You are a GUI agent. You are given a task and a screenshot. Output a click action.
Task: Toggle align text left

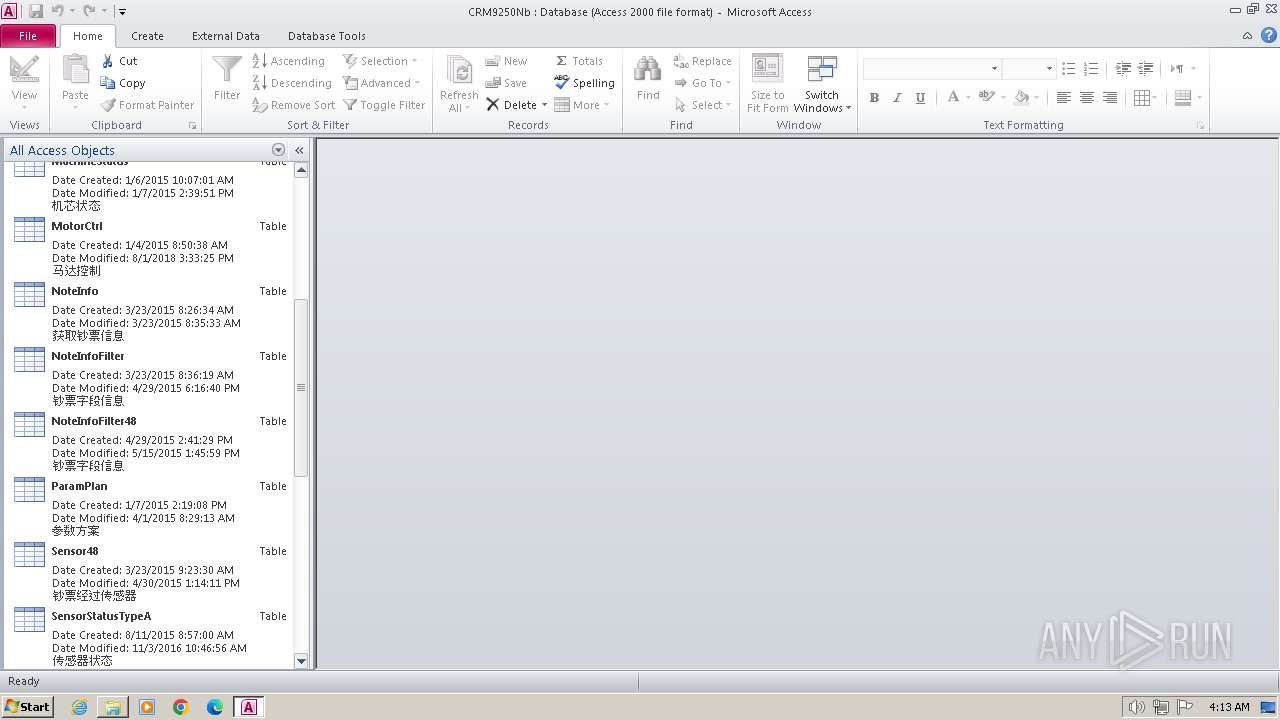click(x=1063, y=97)
